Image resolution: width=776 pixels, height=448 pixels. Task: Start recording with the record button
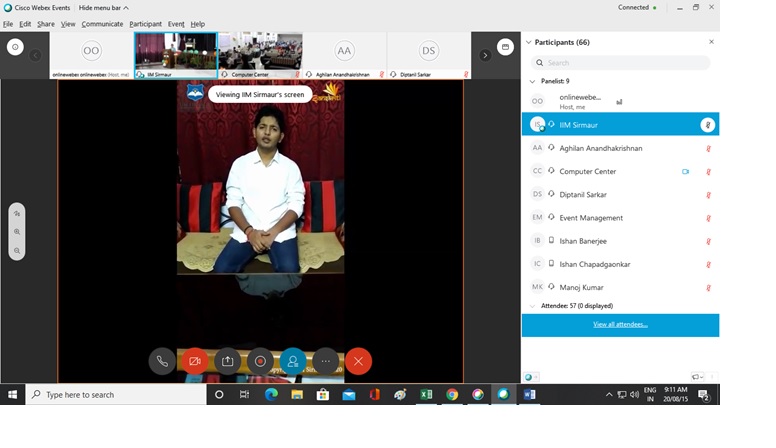pos(260,361)
